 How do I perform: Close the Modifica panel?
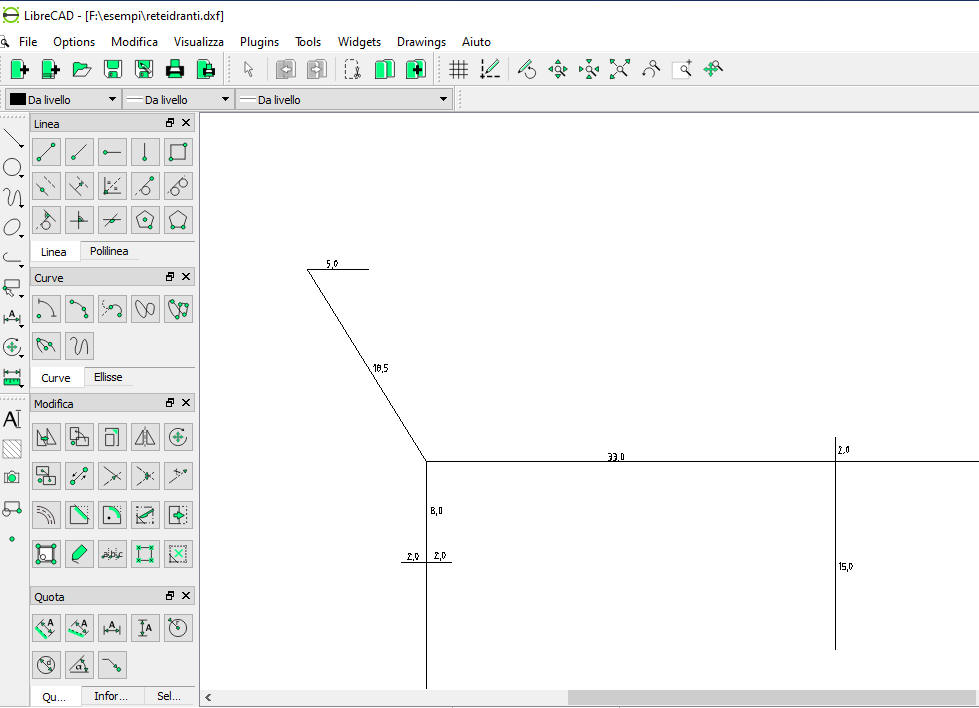click(186, 403)
